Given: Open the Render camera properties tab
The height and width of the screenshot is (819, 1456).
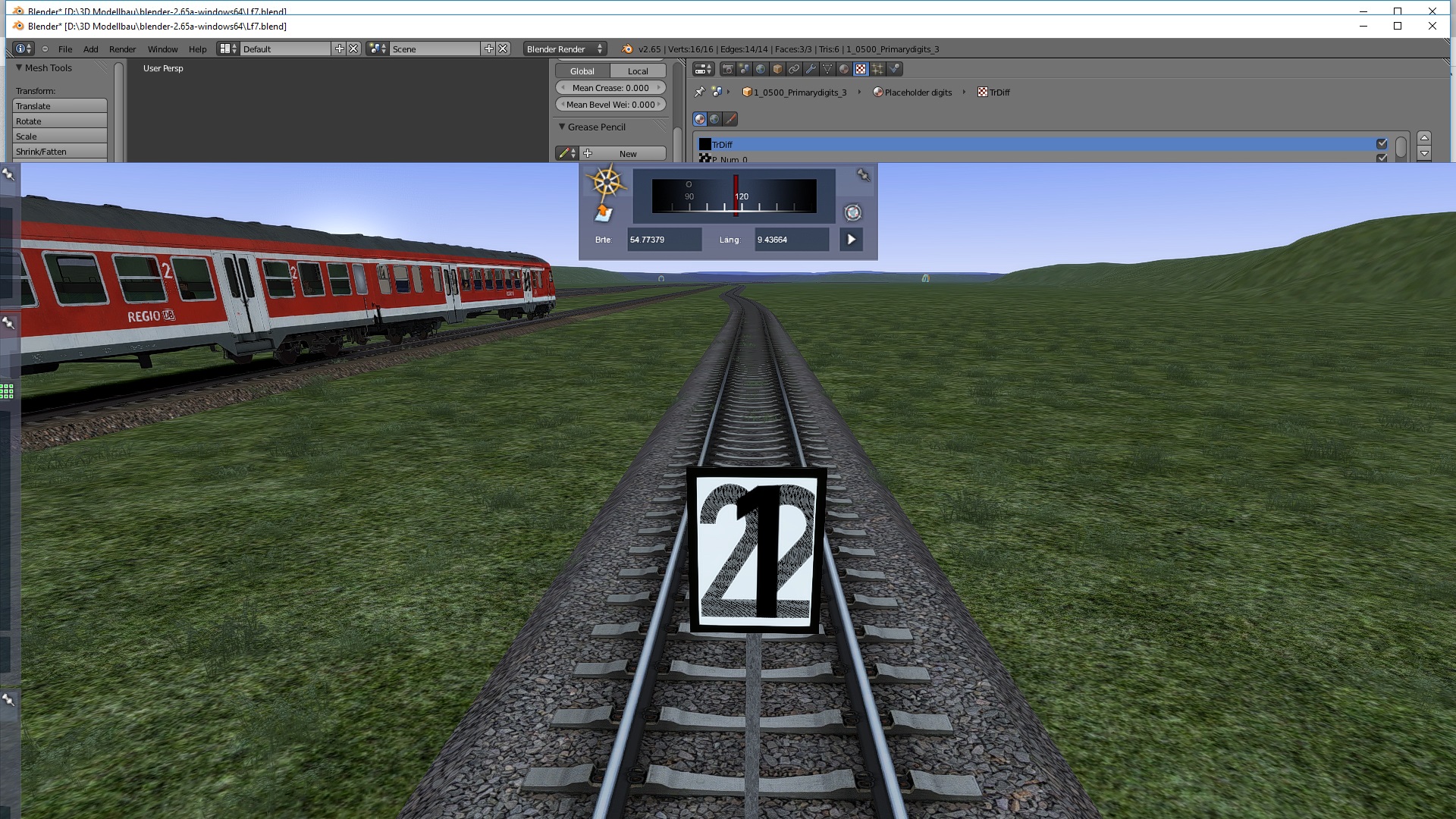Looking at the screenshot, I should [x=727, y=69].
